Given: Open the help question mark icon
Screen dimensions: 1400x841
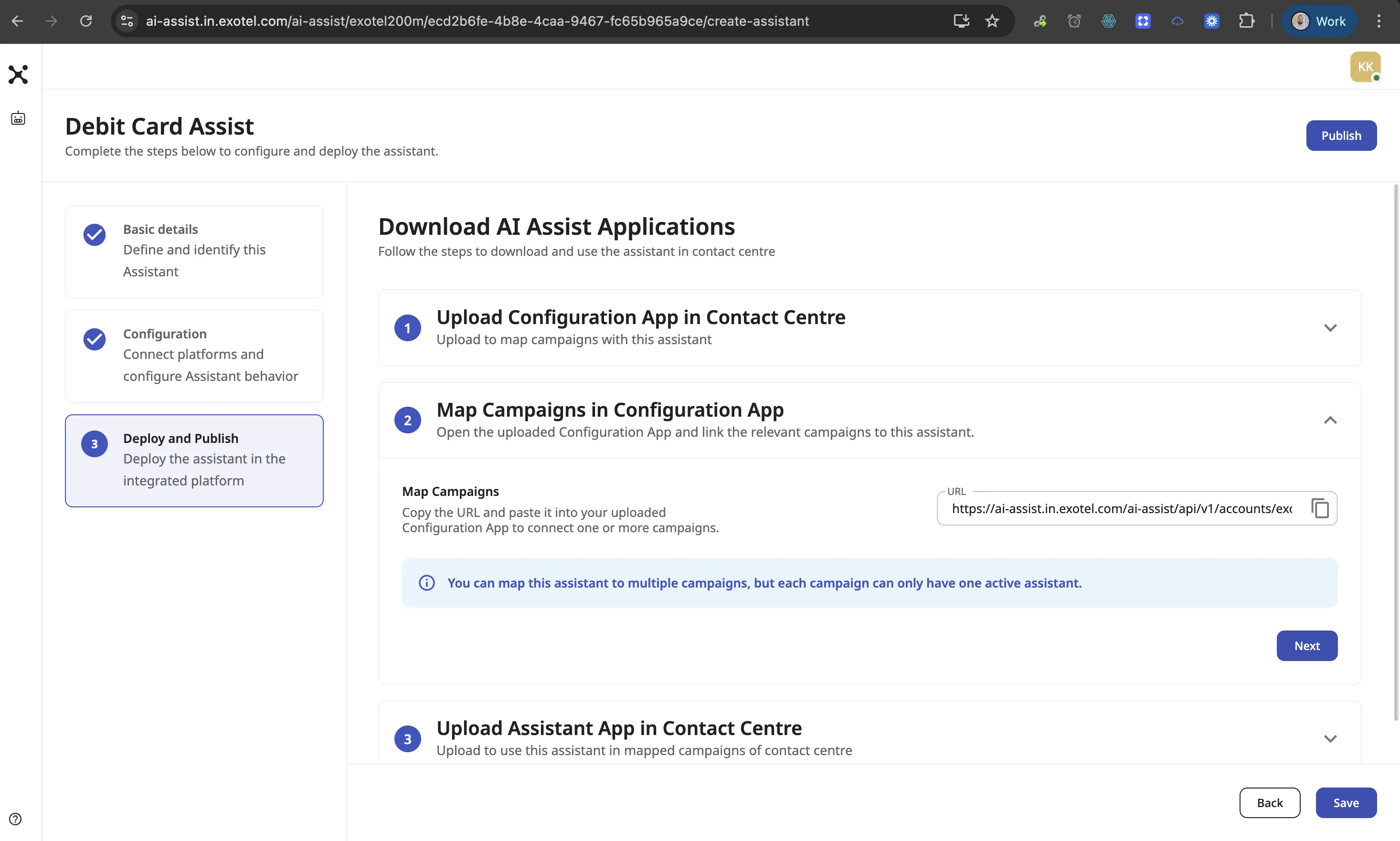Looking at the screenshot, I should (15, 819).
